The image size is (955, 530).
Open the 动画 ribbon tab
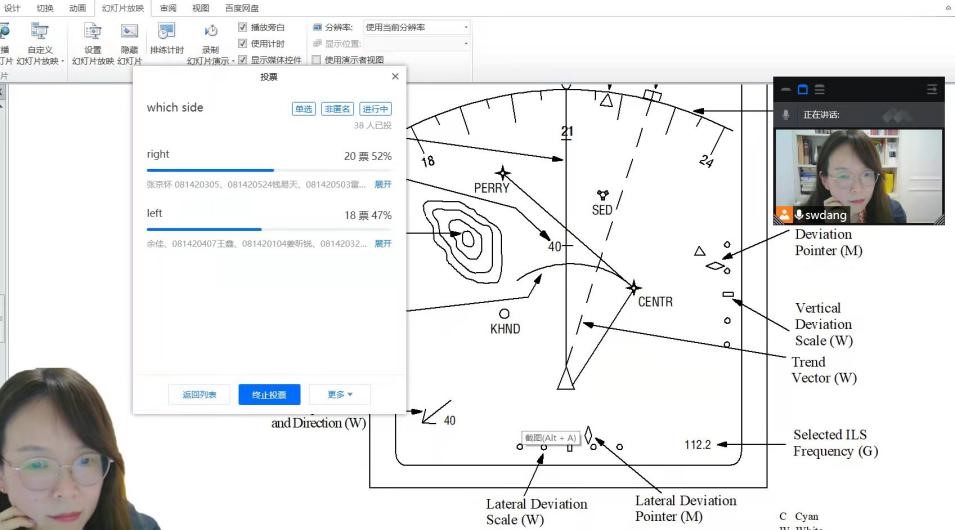[77, 8]
